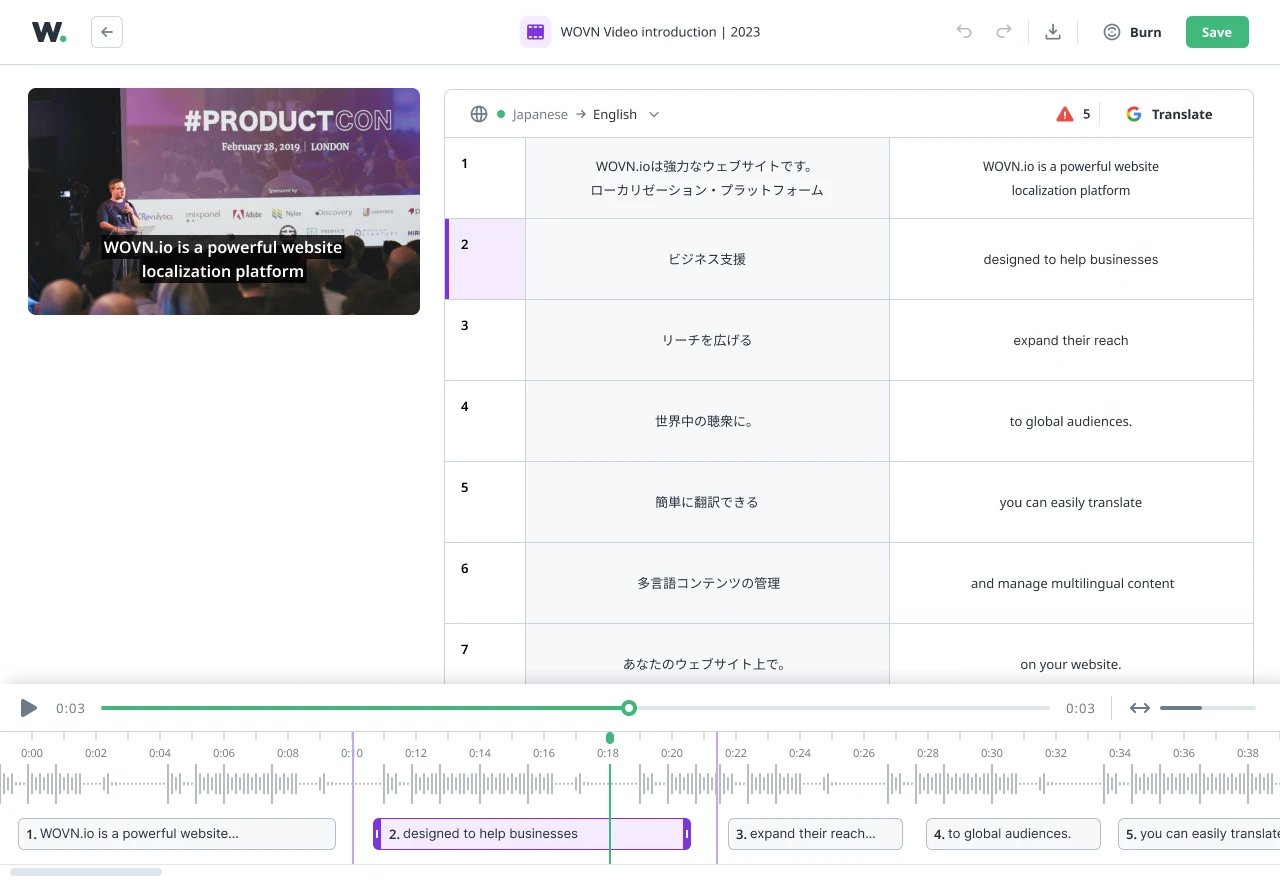Edit English cell 'to global audiences.'
This screenshot has height=880, width=1280.
coord(1071,421)
